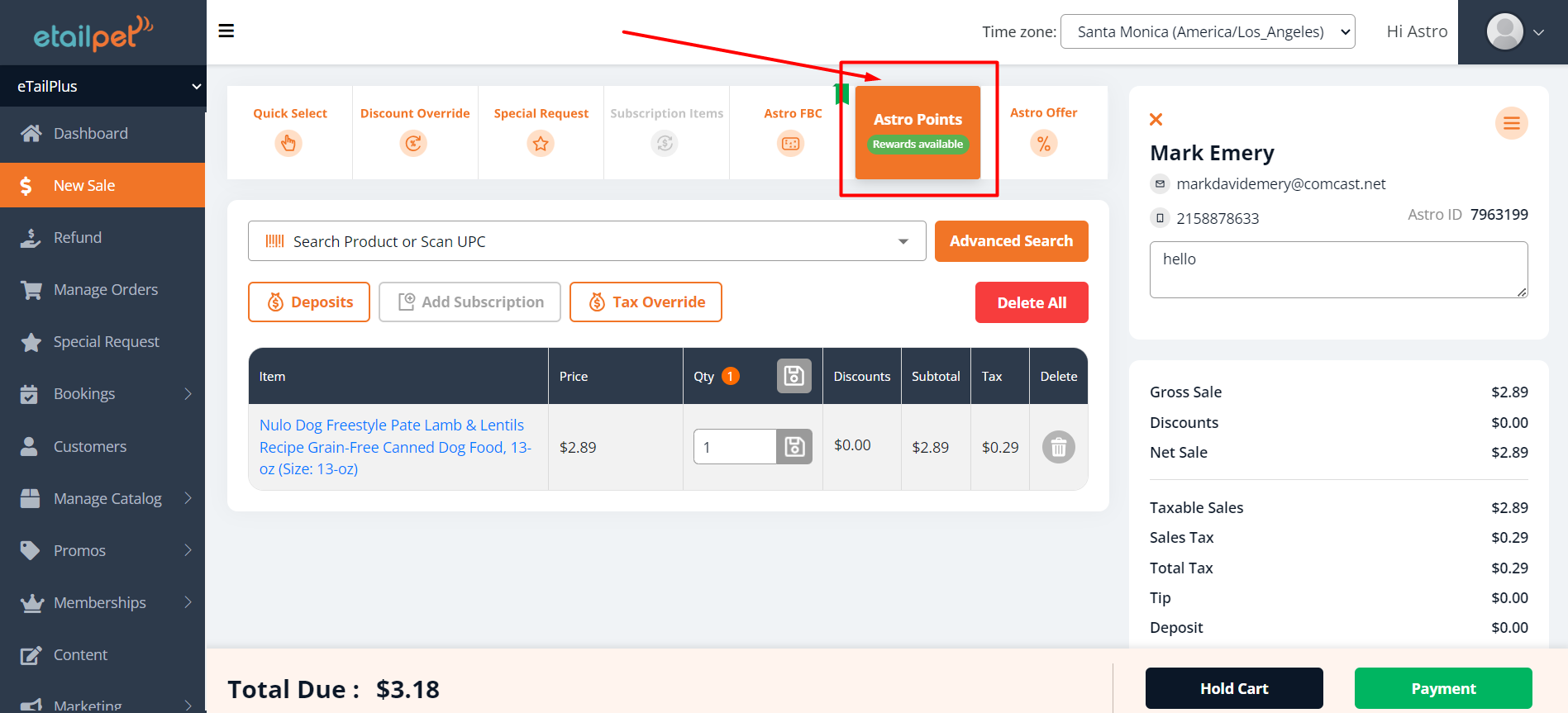Image resolution: width=1568 pixels, height=713 pixels.
Task: Save quantity using row's save icon
Action: coord(794,447)
